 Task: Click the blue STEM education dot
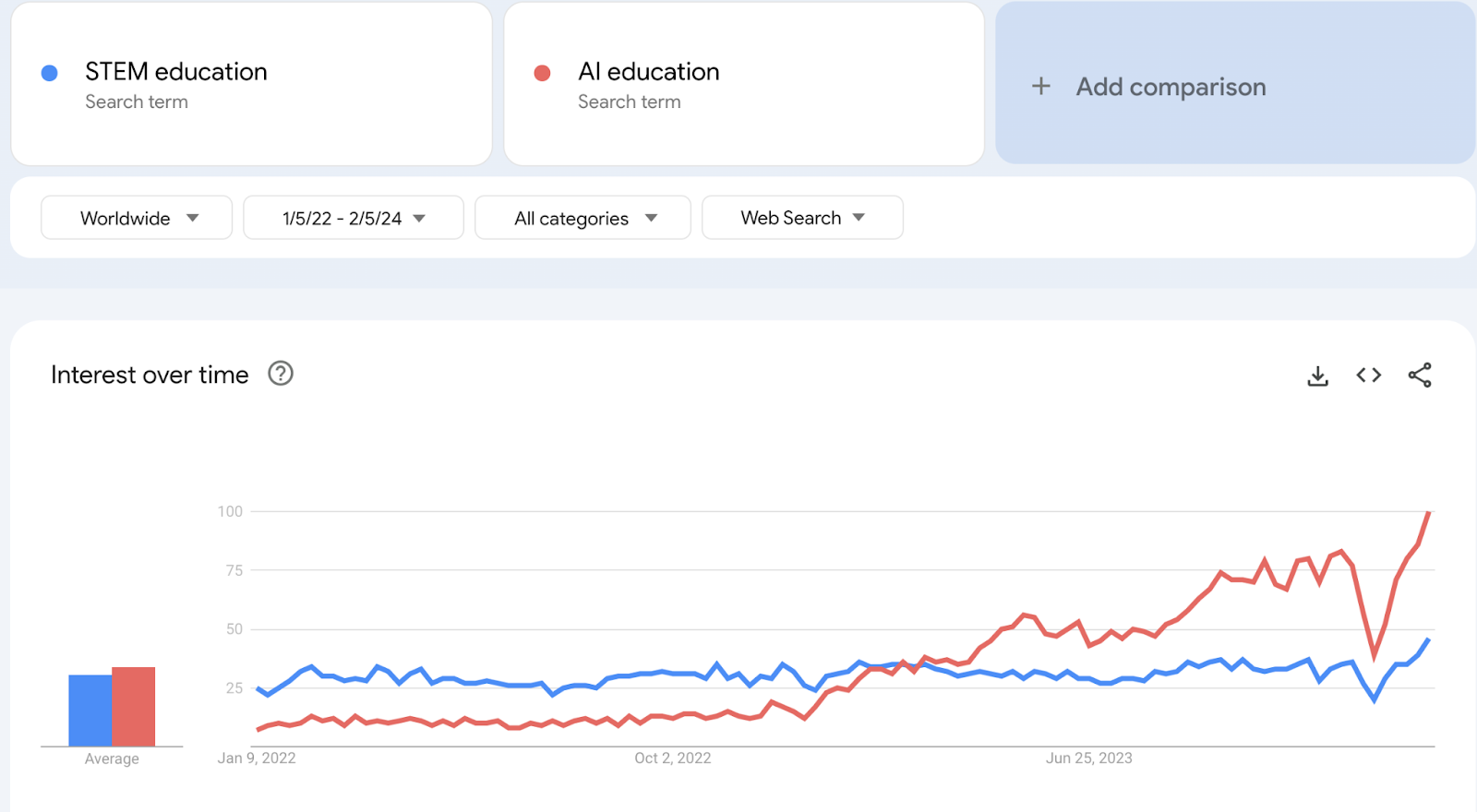click(x=50, y=73)
